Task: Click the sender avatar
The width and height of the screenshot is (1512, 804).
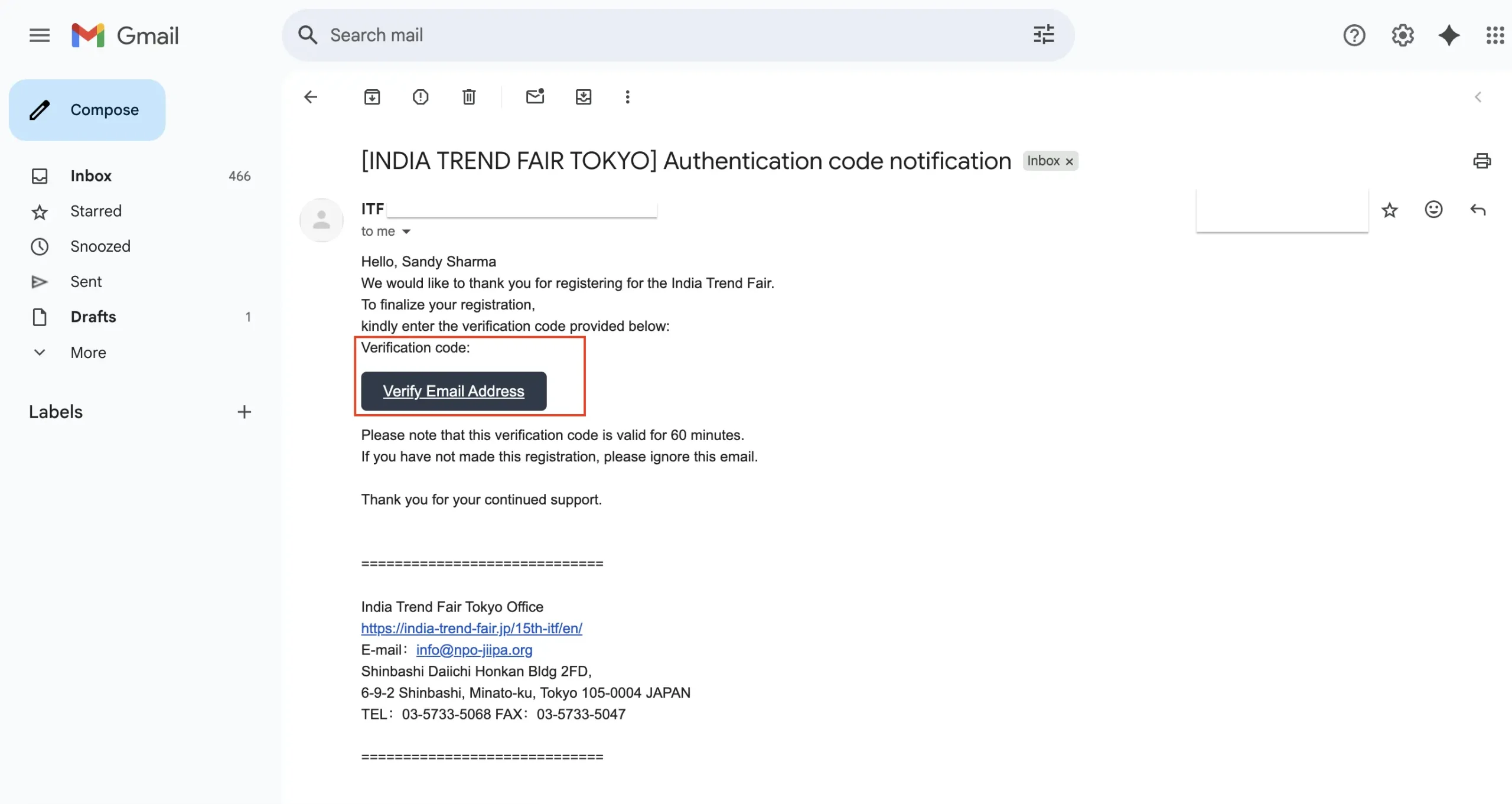Action: [x=321, y=220]
